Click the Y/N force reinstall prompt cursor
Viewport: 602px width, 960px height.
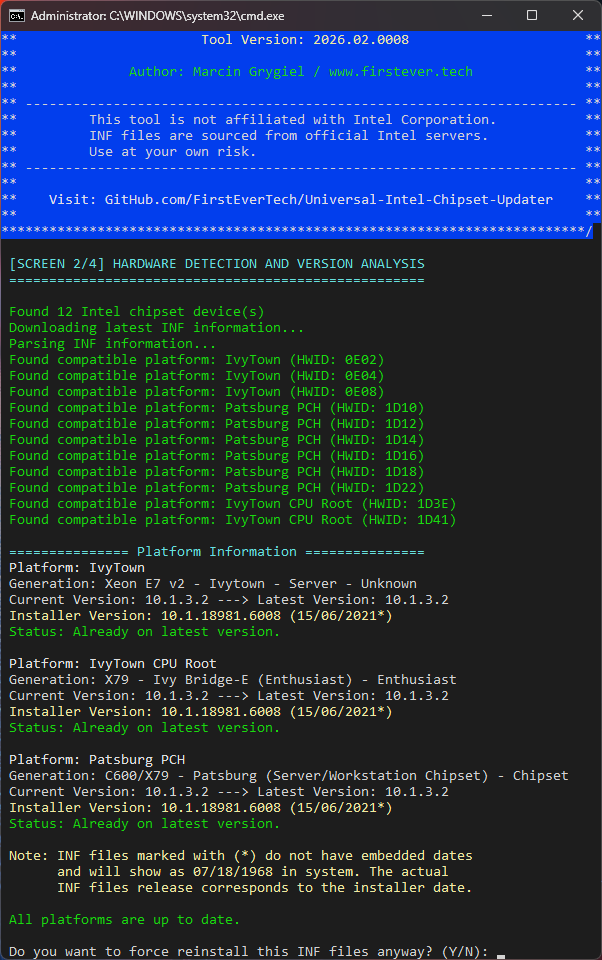pyautogui.click(x=500, y=952)
